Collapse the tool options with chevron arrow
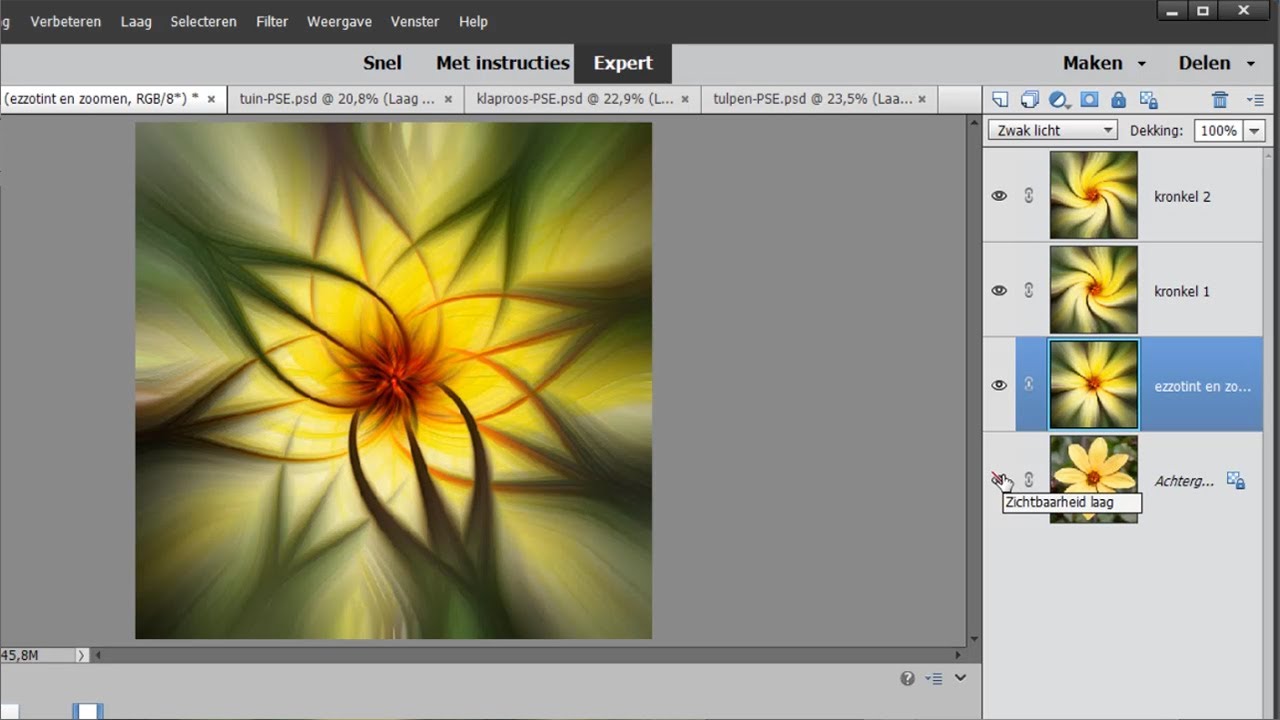 tap(960, 678)
